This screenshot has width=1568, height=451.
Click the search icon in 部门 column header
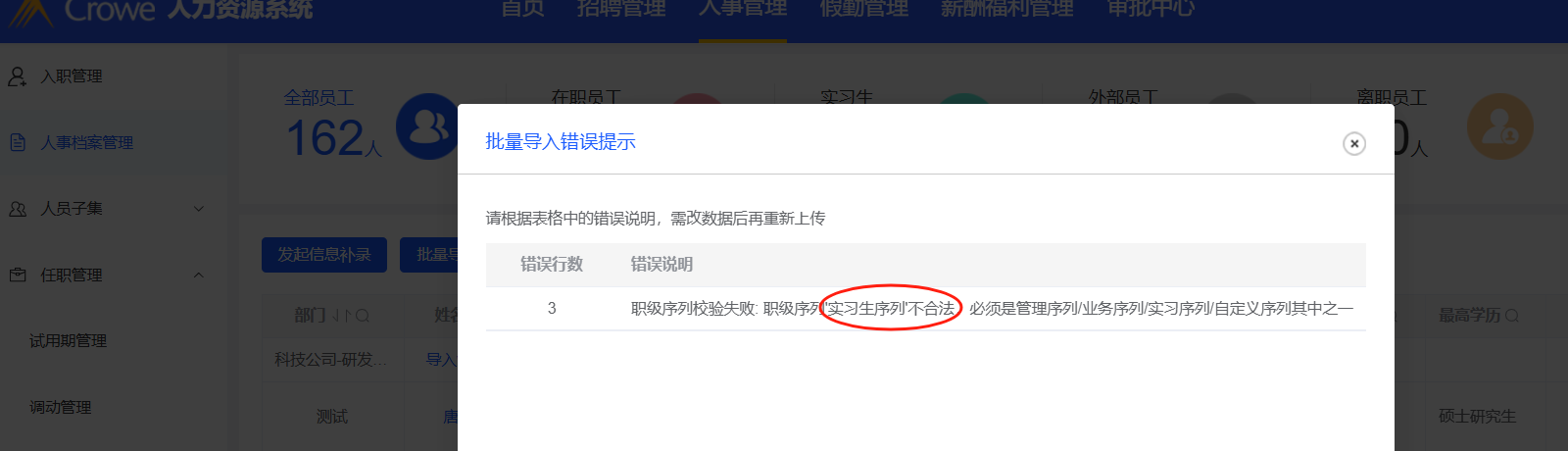[363, 316]
